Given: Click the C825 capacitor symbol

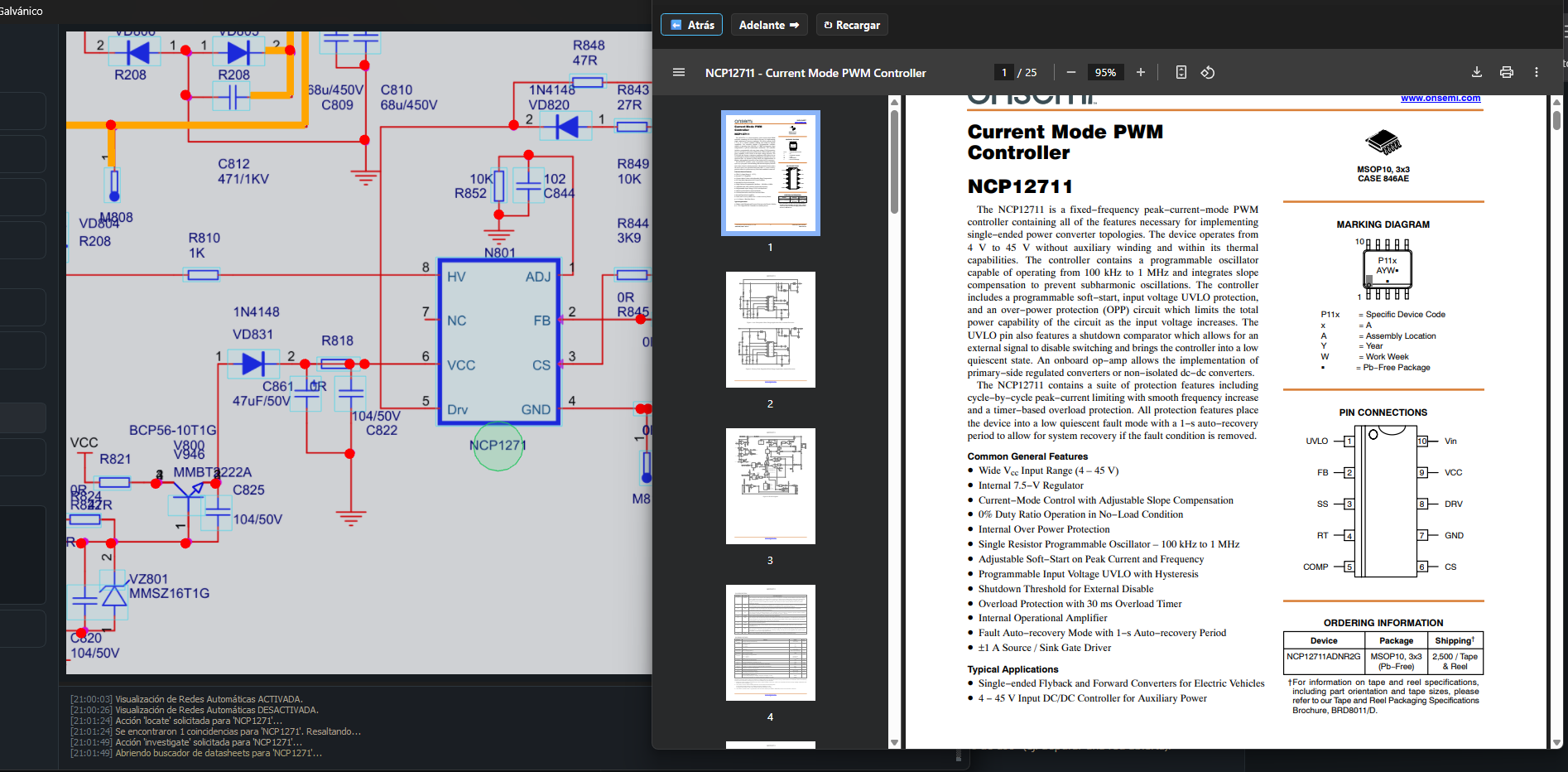Looking at the screenshot, I should 218,512.
